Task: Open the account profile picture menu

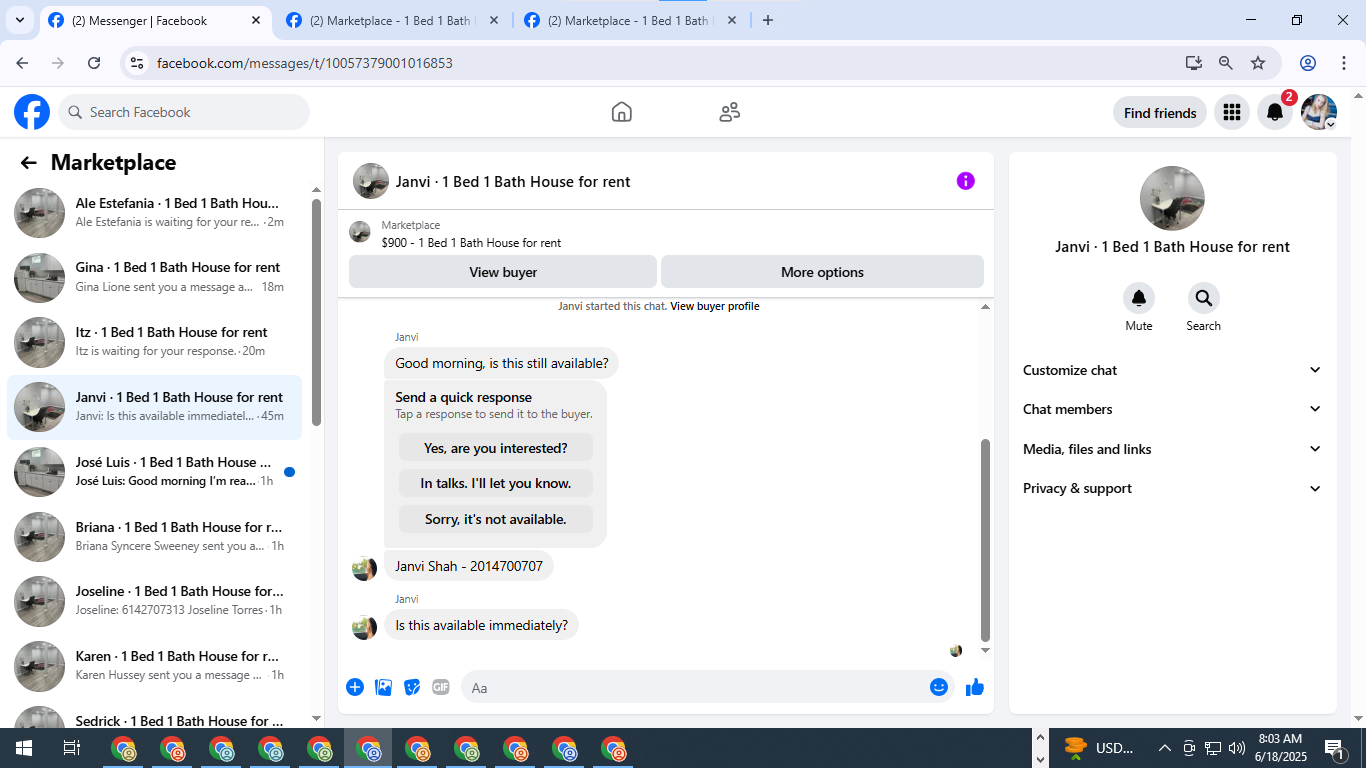Action: point(1319,113)
